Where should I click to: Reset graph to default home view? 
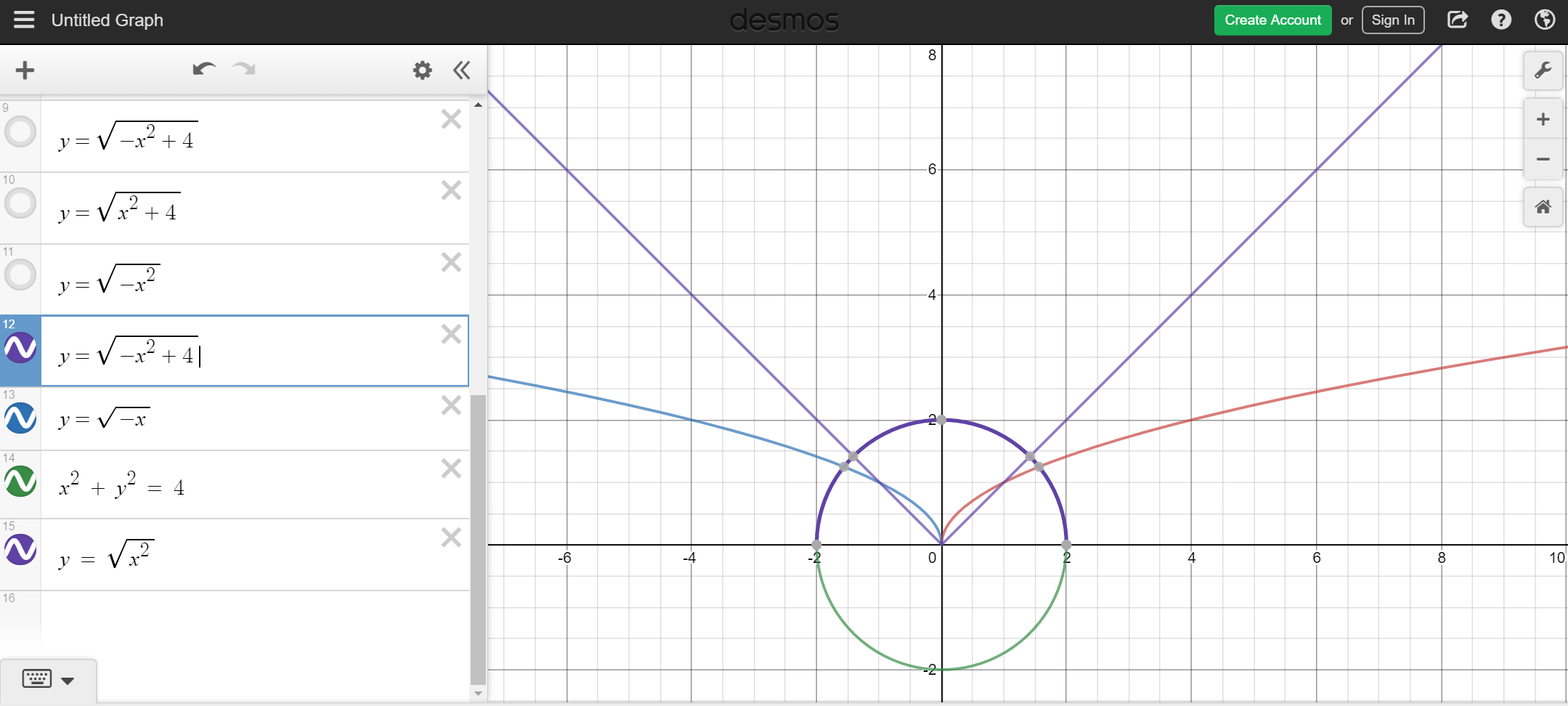click(1543, 207)
